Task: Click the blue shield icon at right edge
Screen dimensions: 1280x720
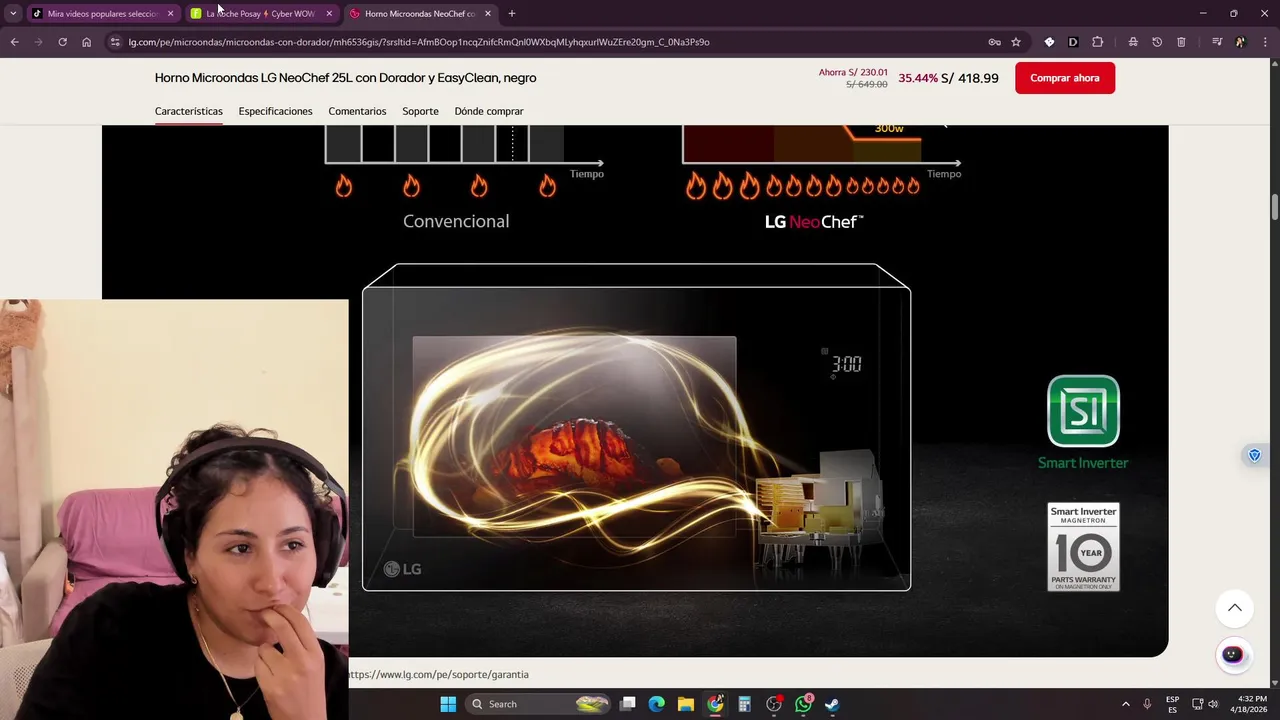Action: (1255, 455)
